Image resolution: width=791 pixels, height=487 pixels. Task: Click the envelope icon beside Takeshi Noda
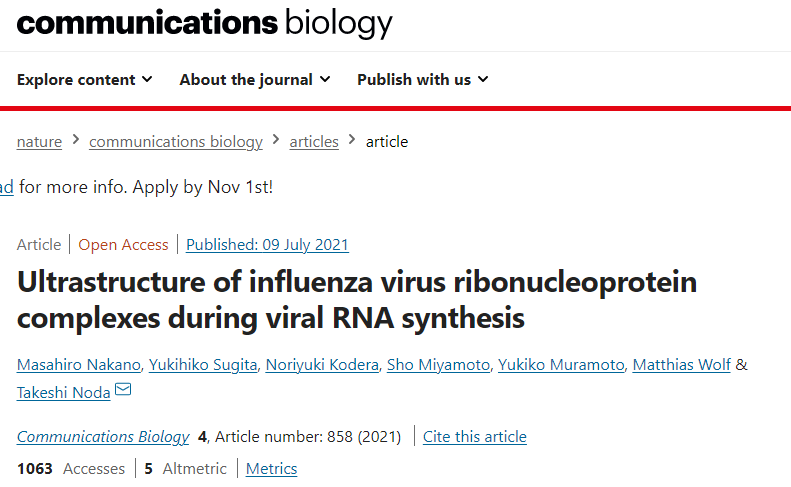pyautogui.click(x=123, y=390)
